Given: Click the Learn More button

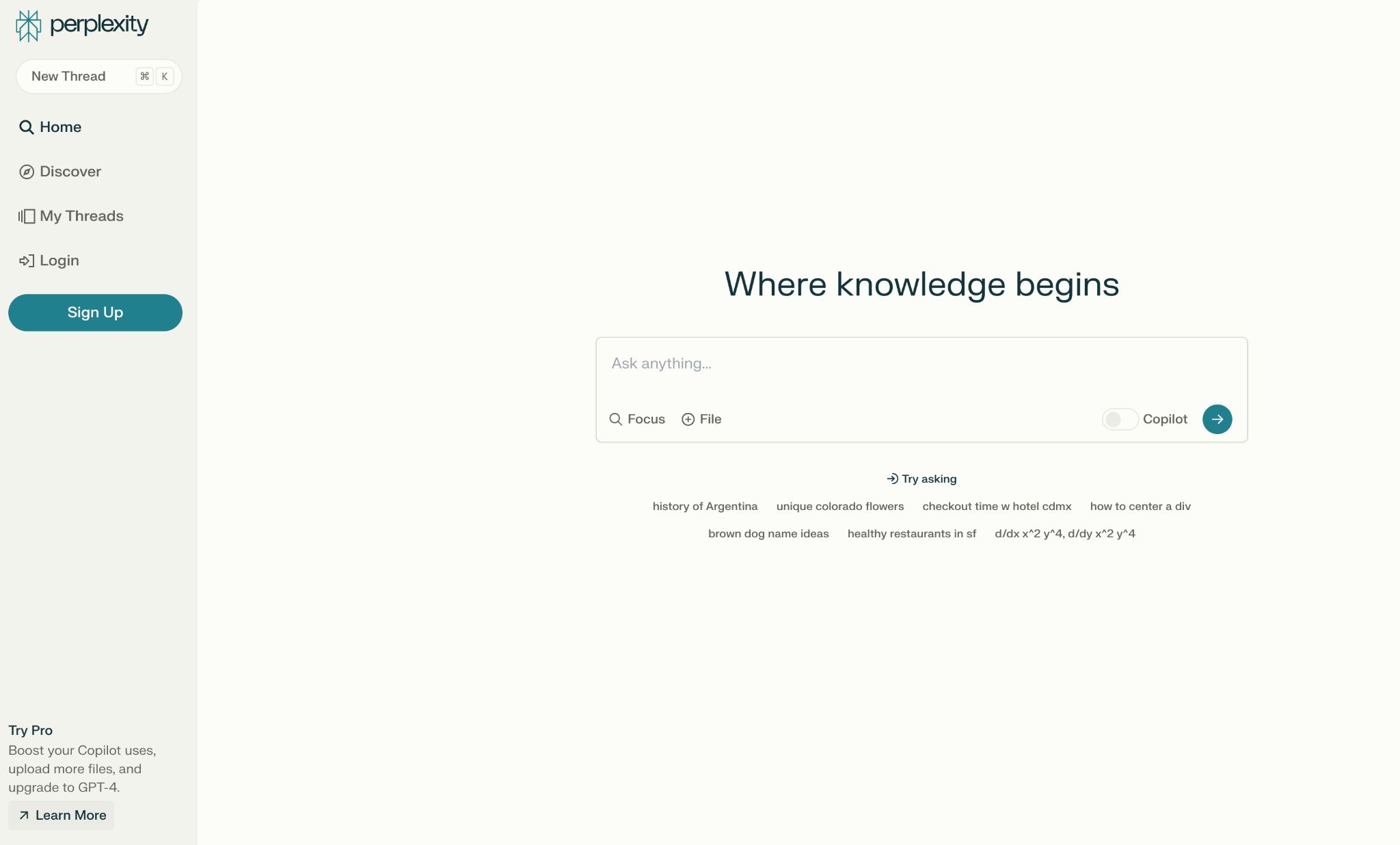Looking at the screenshot, I should (x=62, y=815).
